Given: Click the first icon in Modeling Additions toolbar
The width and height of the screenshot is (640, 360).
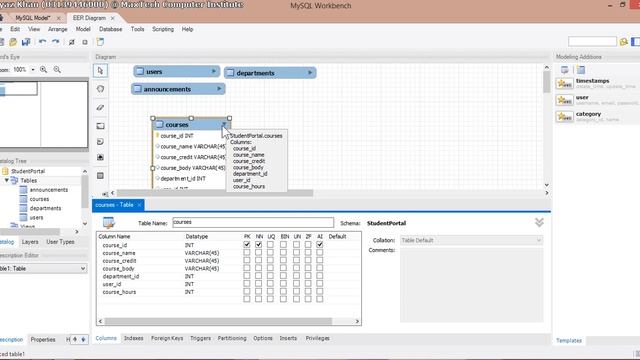Looking at the screenshot, I should 564,70.
